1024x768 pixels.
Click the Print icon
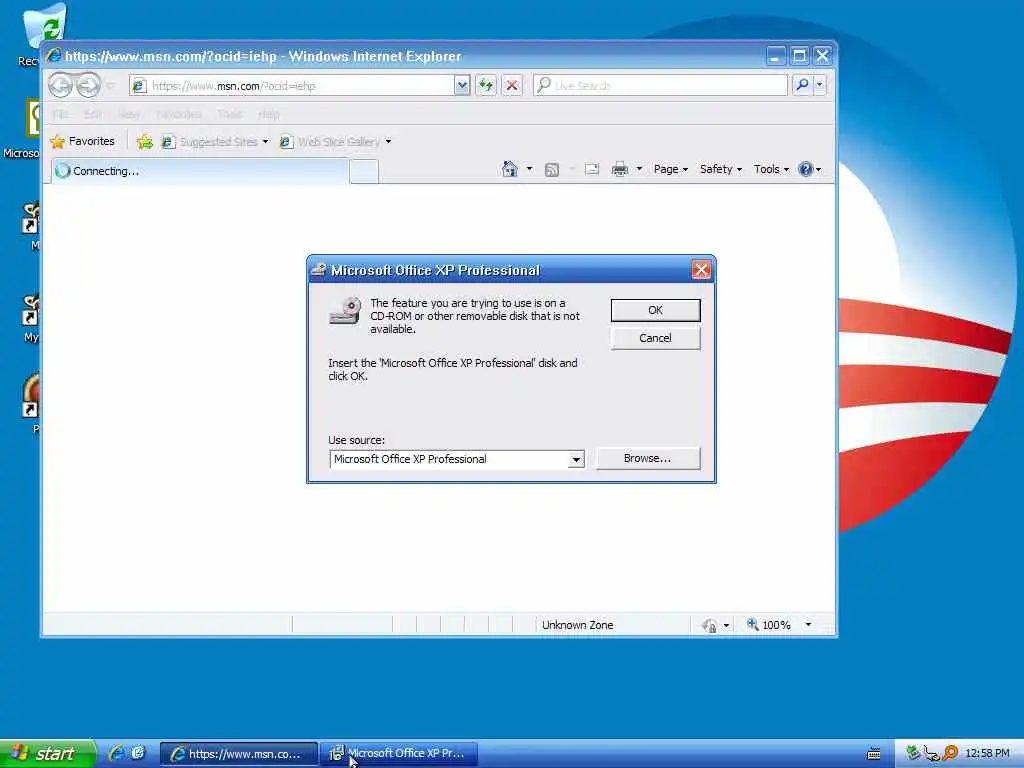click(x=620, y=170)
